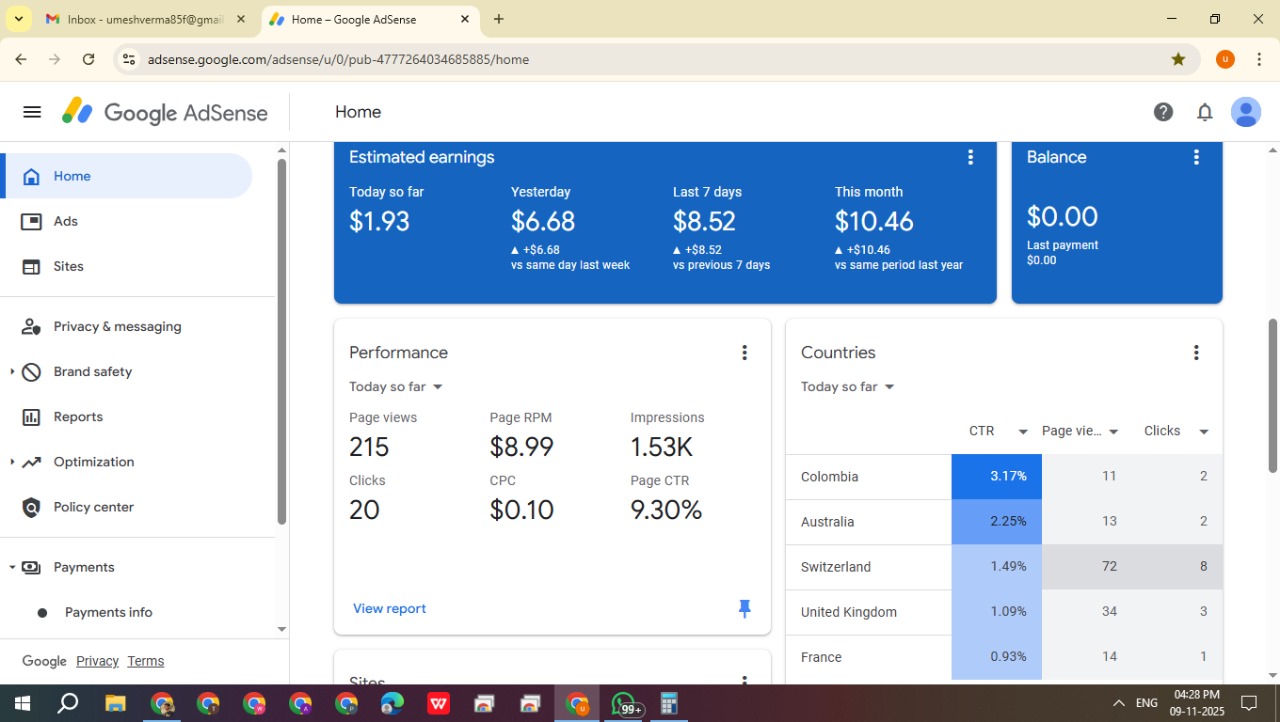The width and height of the screenshot is (1280, 722).
Task: Open the Google account avatar
Action: coord(1246,112)
